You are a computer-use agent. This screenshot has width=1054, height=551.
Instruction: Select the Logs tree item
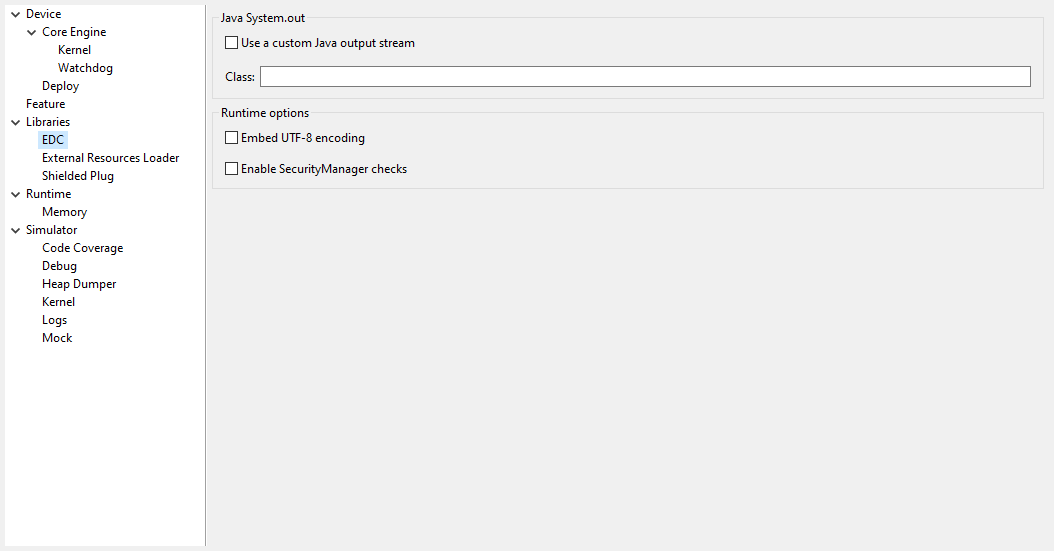(54, 320)
